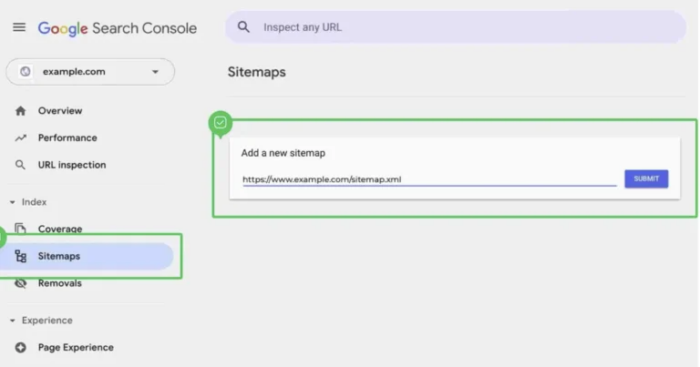Click the Google Search Console logo
Screen dimensions: 700x367
click(x=117, y=29)
